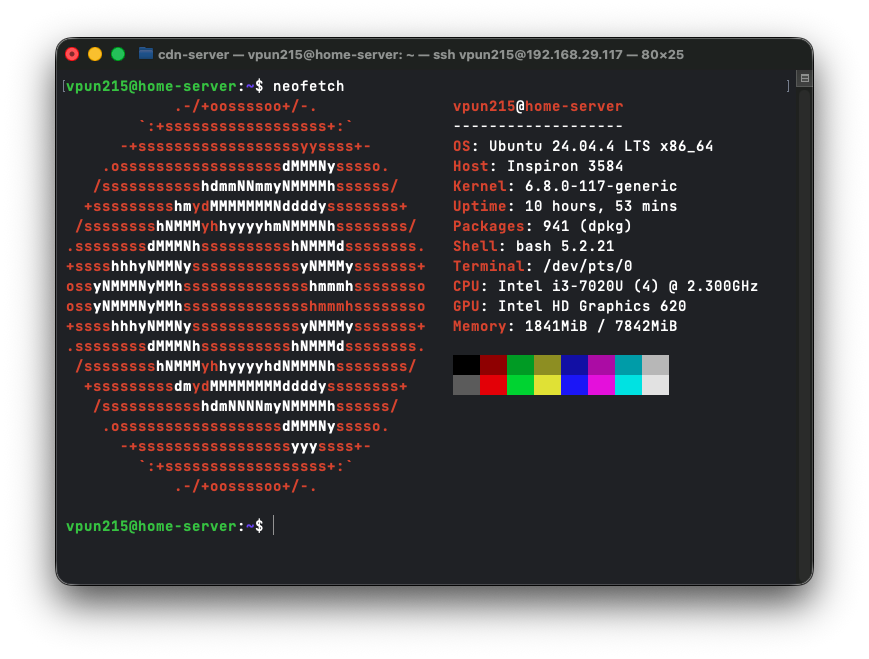The image size is (869, 659).
Task: Click the Kernel line 6.8.0-117-generic
Action: coord(565,186)
